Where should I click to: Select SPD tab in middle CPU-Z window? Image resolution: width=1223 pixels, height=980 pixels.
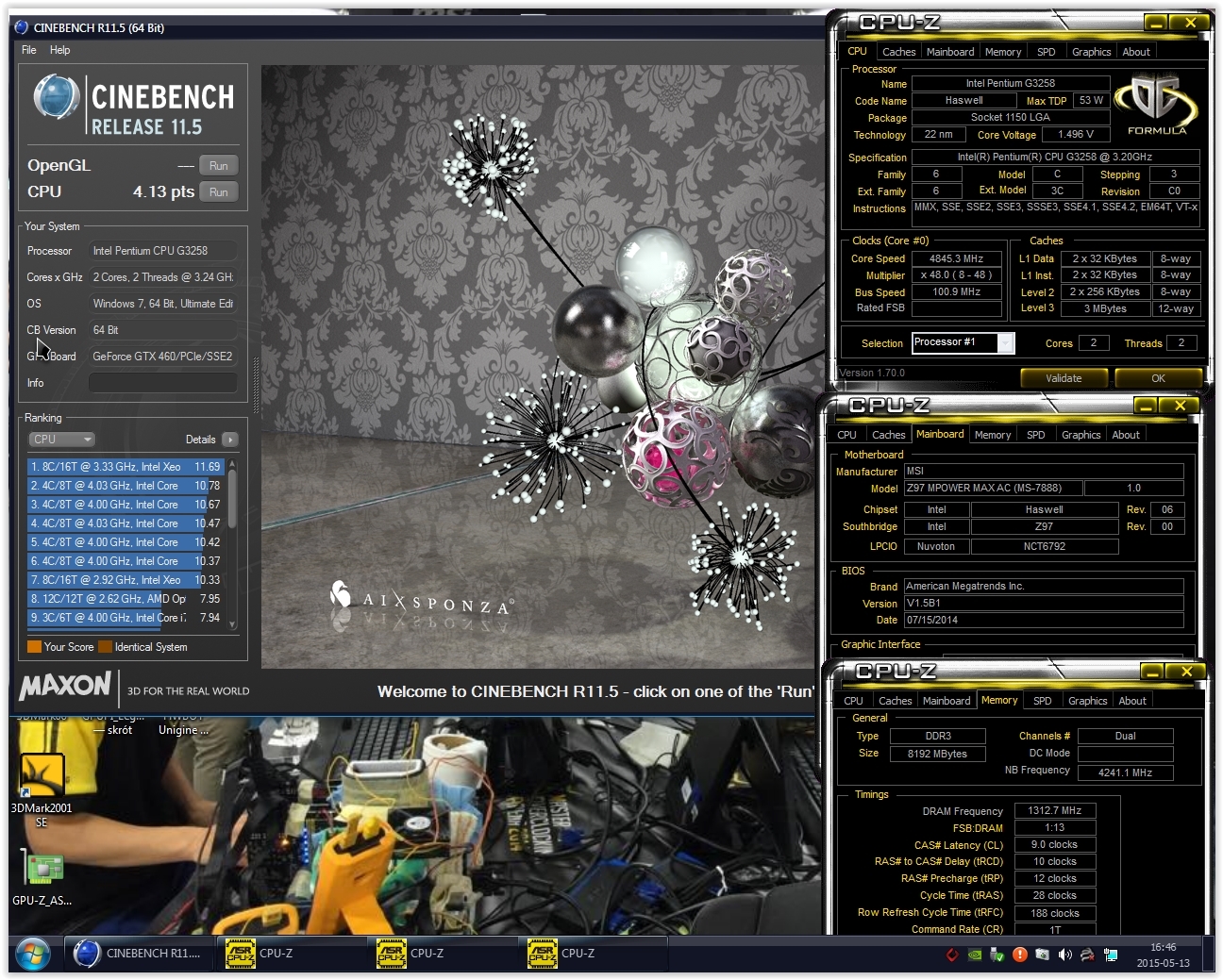(1036, 435)
